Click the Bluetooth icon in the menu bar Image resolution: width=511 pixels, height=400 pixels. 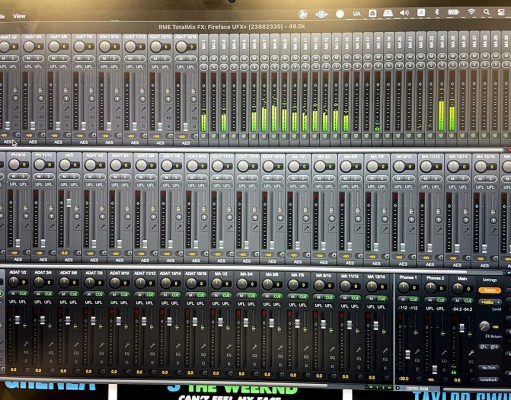pyautogui.click(x=437, y=12)
